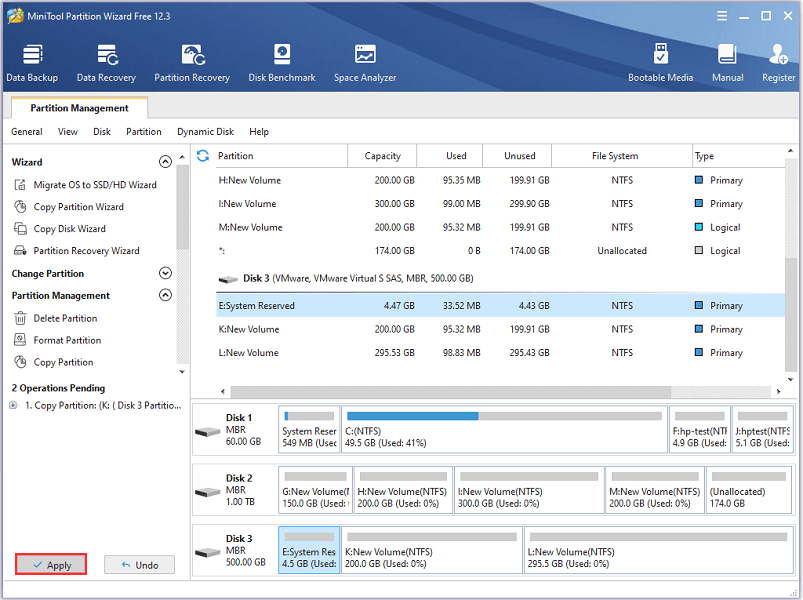Select the J:hptest block on Disk 1
The height and width of the screenshot is (600, 803).
pyautogui.click(x=763, y=430)
